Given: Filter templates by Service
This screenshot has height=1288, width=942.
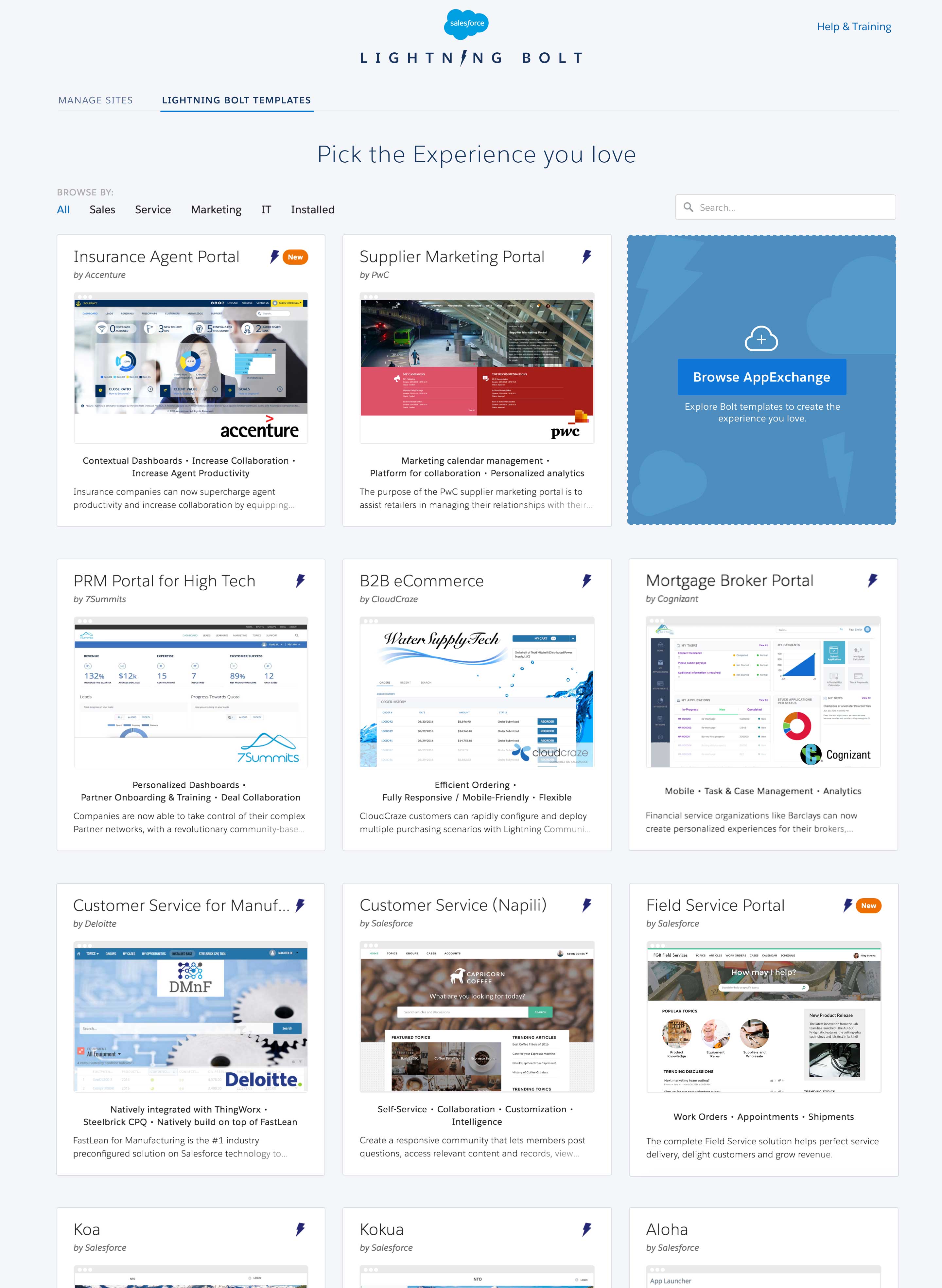Looking at the screenshot, I should [x=153, y=210].
